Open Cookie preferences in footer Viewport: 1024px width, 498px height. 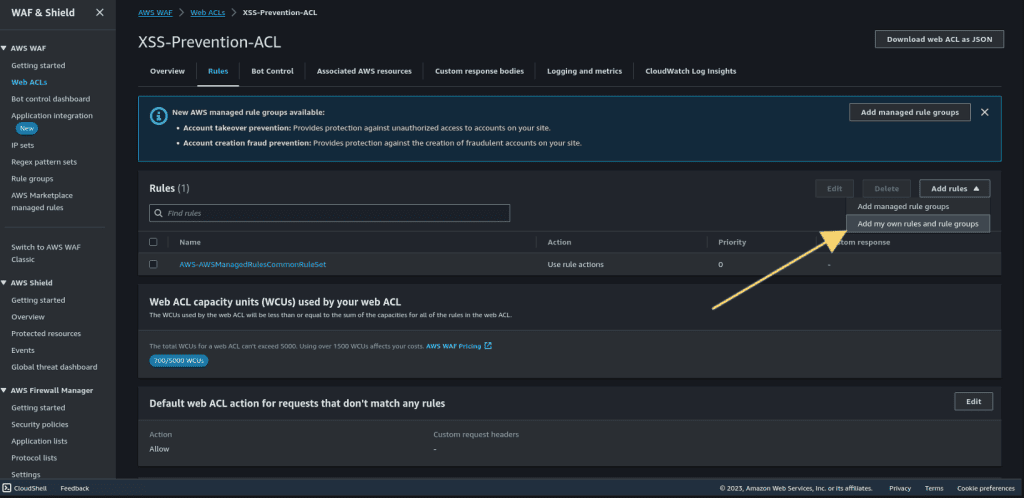pos(985,488)
